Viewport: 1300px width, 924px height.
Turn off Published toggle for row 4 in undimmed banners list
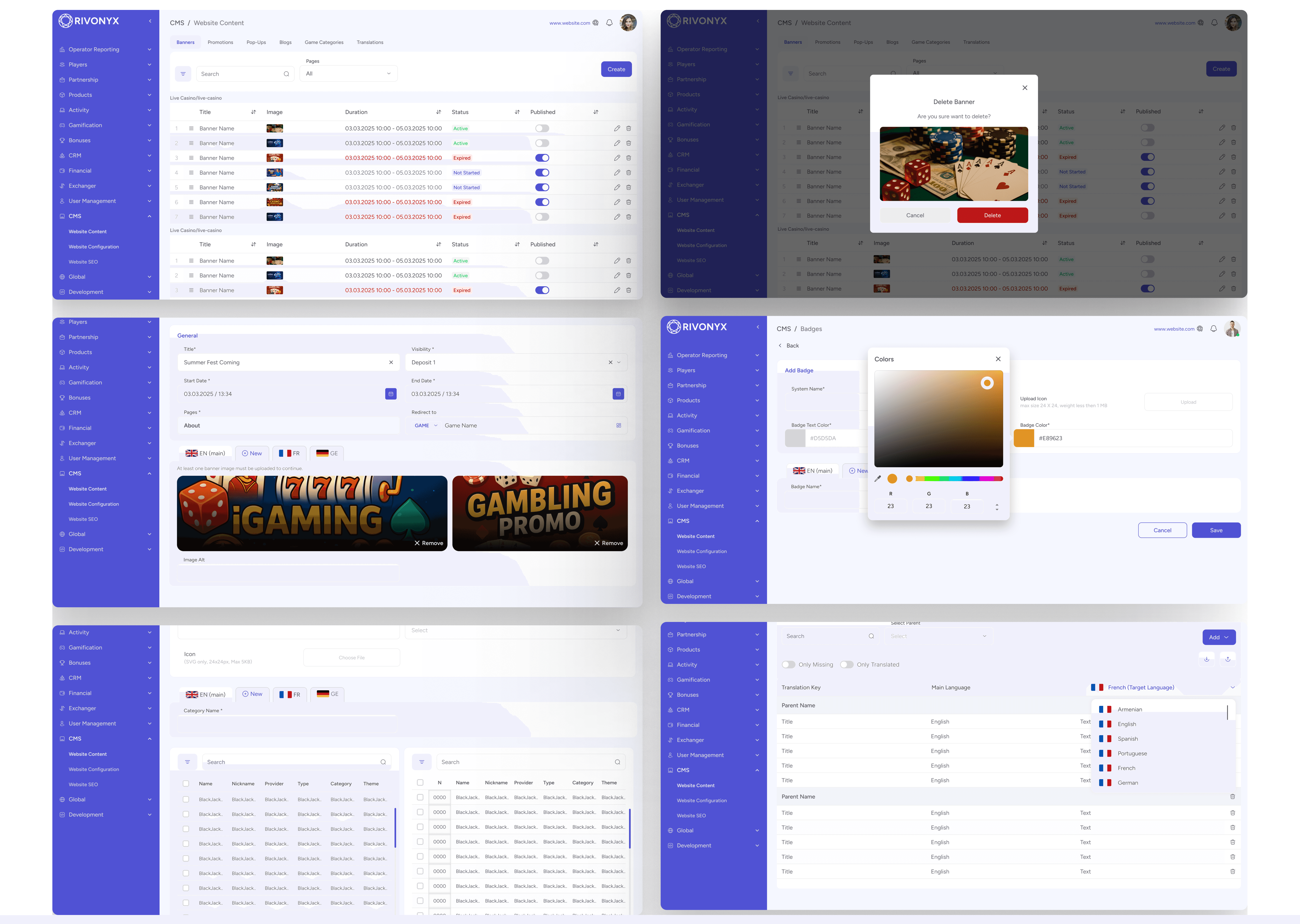[542, 172]
